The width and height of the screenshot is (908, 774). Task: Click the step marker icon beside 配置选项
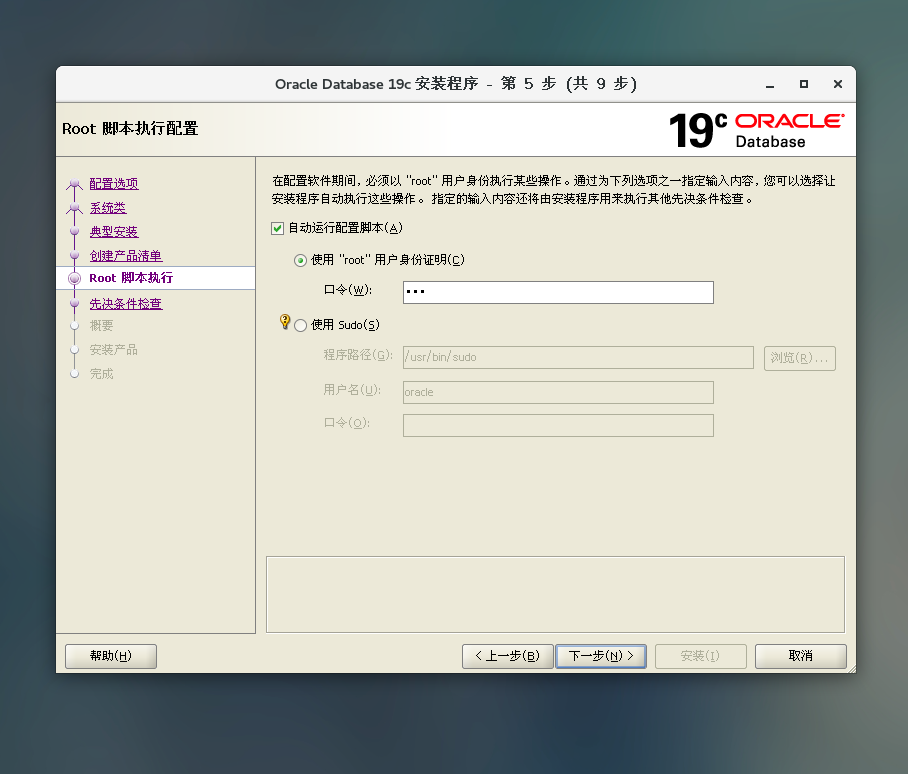pos(74,183)
